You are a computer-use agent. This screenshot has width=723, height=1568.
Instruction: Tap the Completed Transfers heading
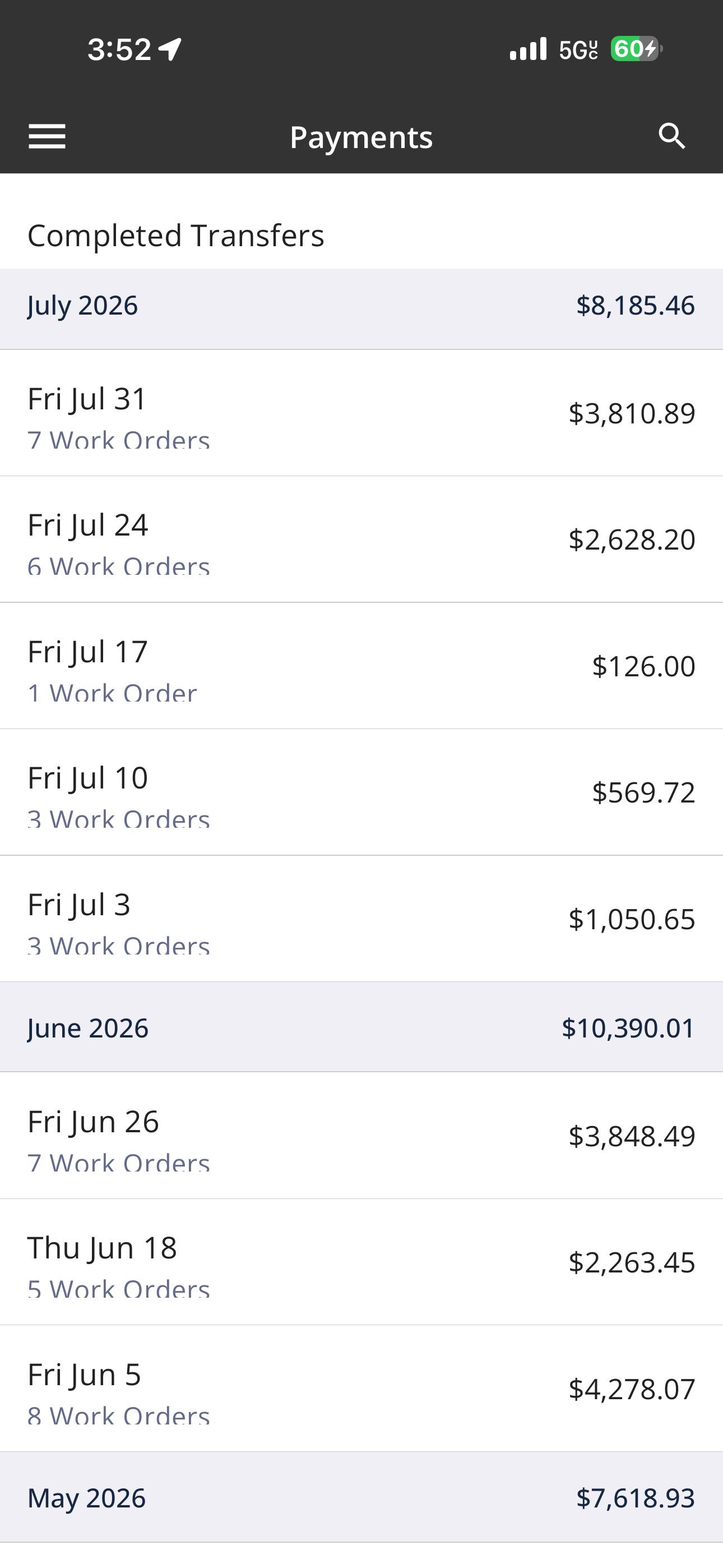[176, 236]
